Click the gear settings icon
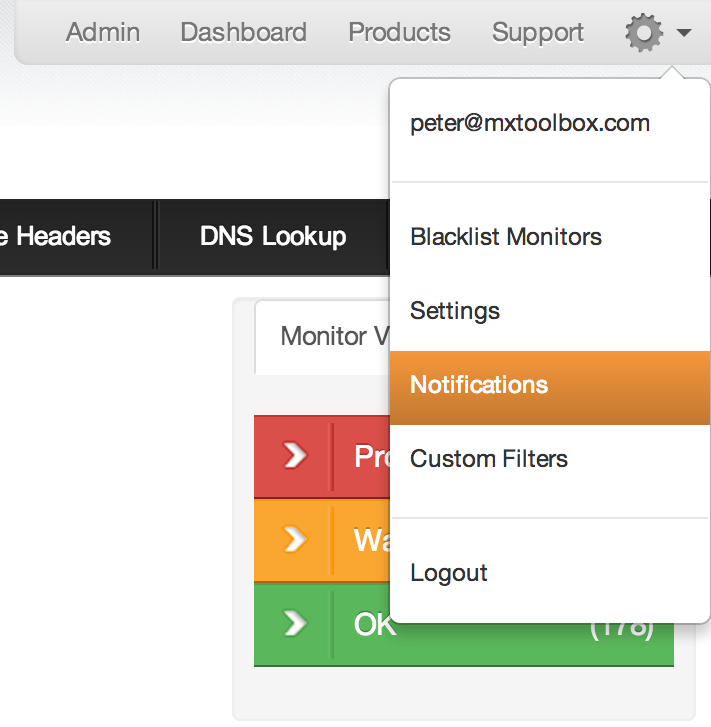Screen dimensions: 711x727 pyautogui.click(x=644, y=34)
